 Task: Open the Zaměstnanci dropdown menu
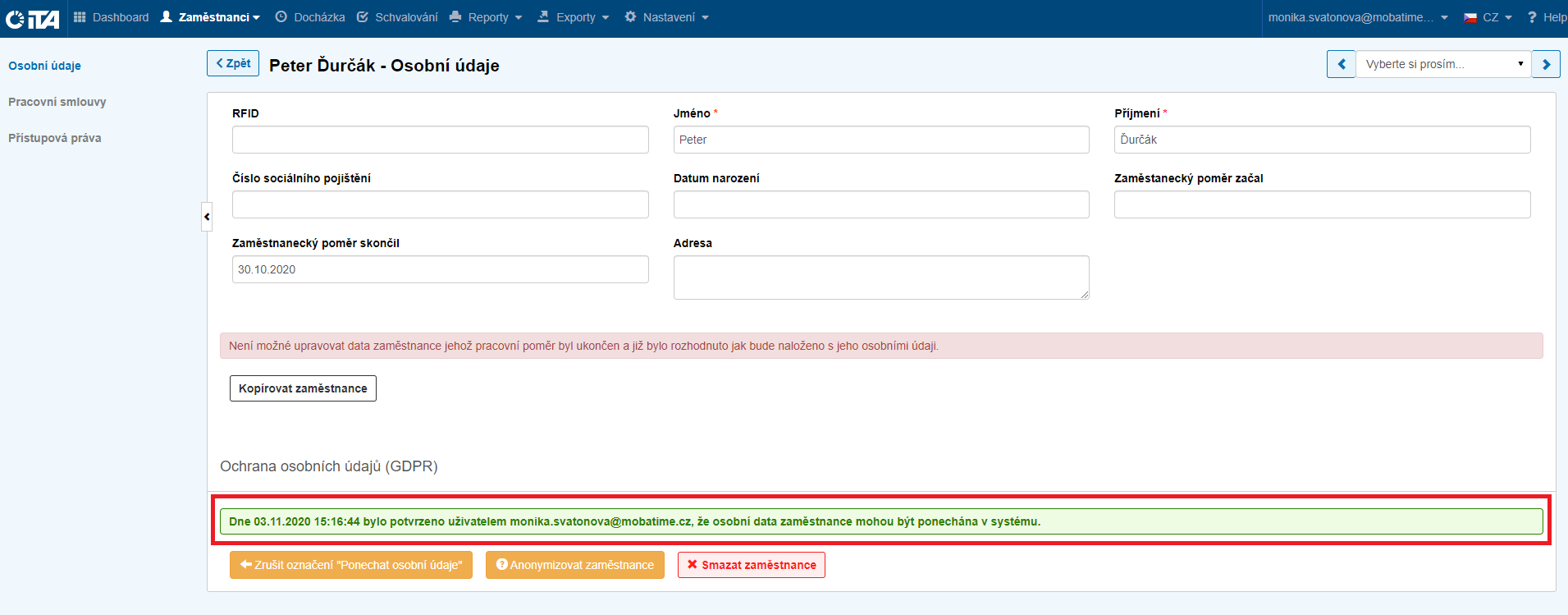[210, 17]
